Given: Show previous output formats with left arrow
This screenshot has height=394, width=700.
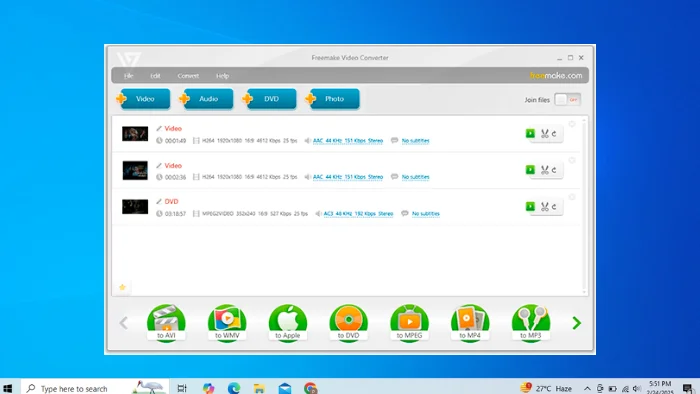Looking at the screenshot, I should (124, 323).
